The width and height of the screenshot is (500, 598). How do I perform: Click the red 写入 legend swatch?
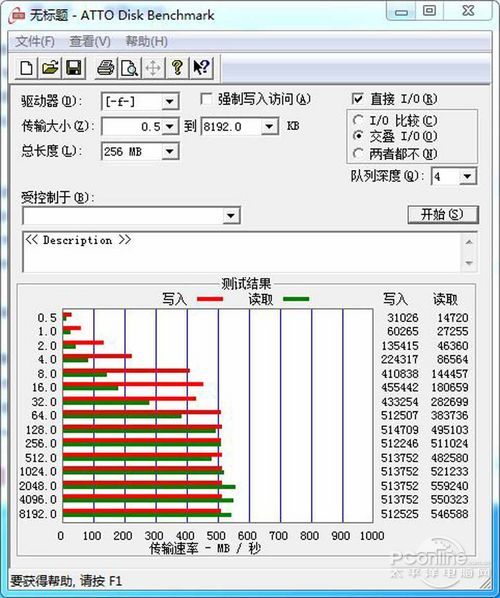click(x=210, y=299)
